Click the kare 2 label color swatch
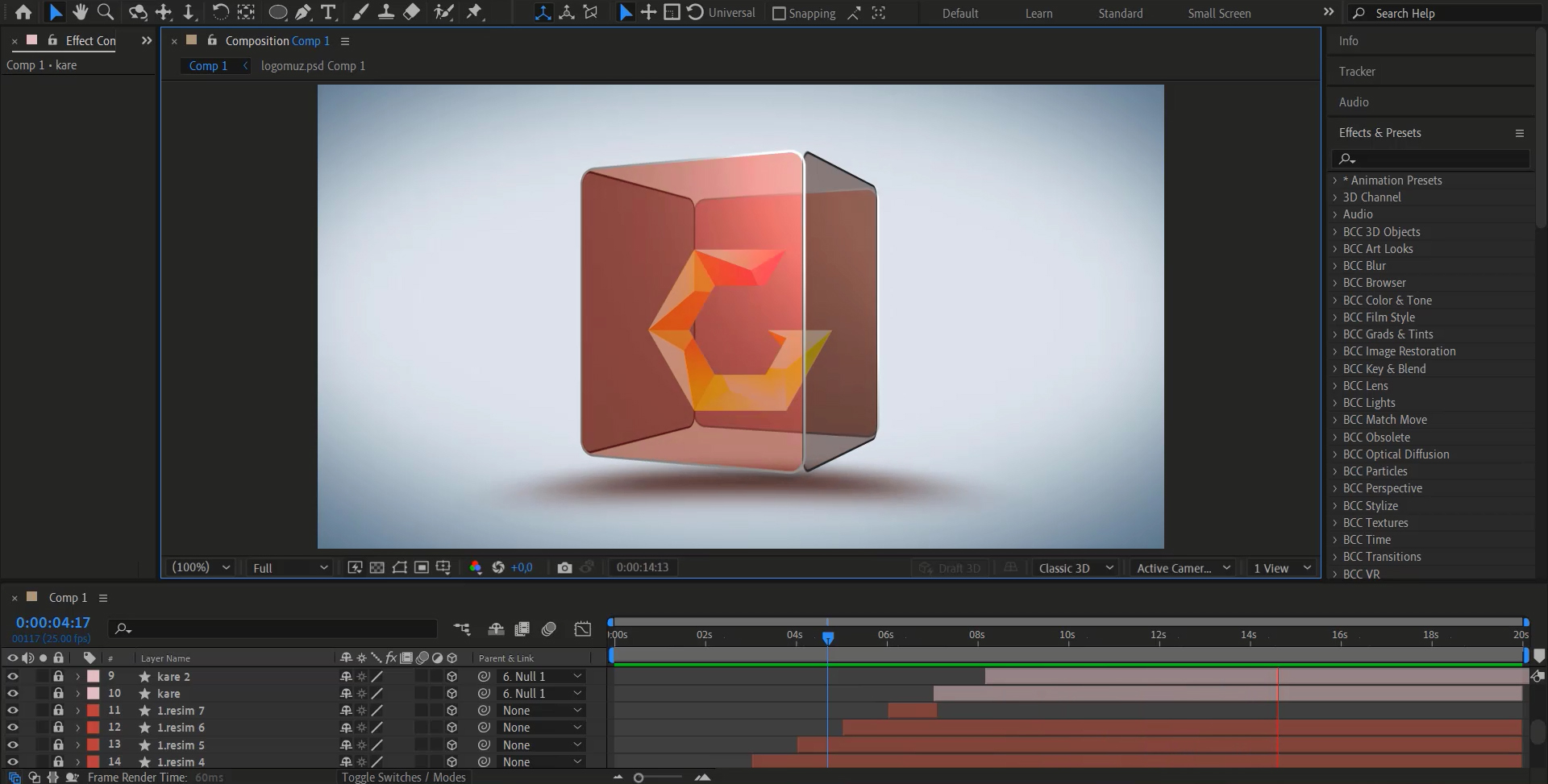This screenshot has height=784, width=1548. point(94,677)
